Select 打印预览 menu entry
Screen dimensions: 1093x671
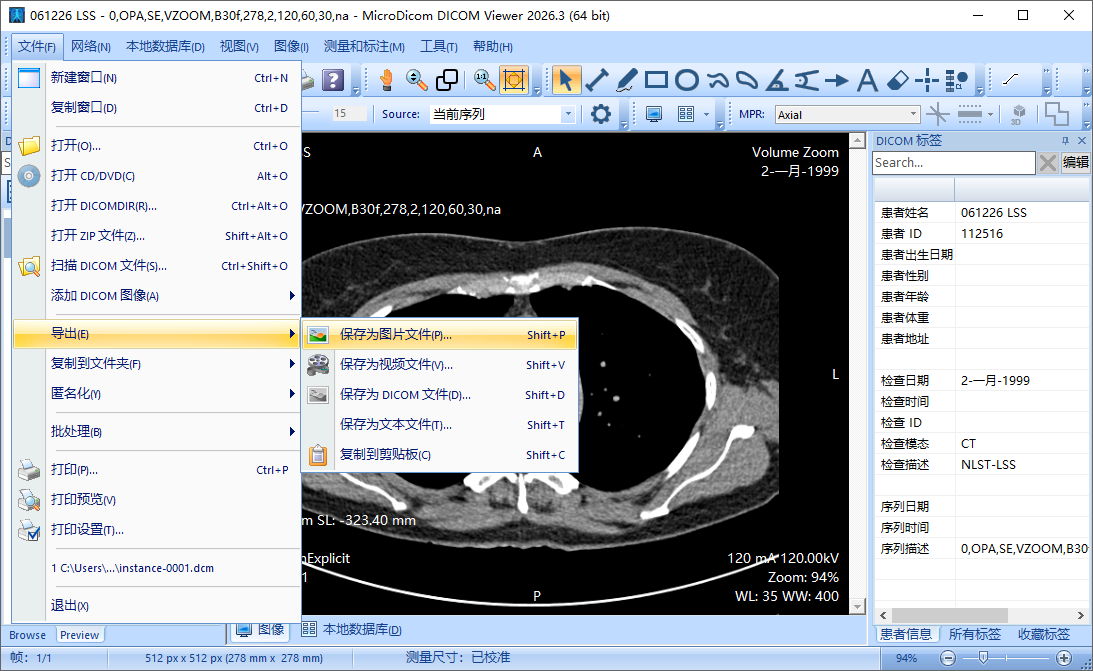(158, 500)
